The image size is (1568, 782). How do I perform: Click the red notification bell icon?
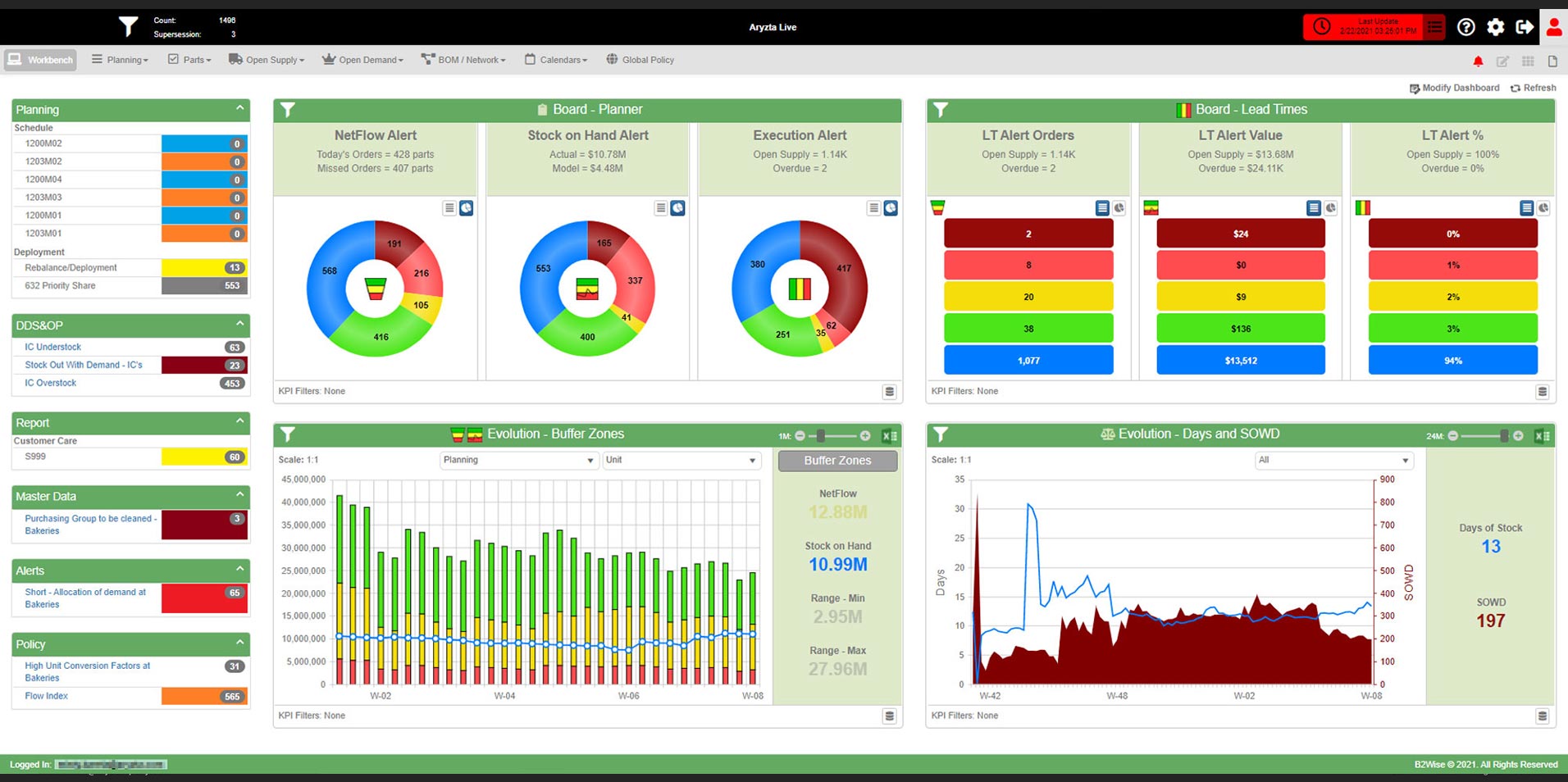coord(1478,61)
